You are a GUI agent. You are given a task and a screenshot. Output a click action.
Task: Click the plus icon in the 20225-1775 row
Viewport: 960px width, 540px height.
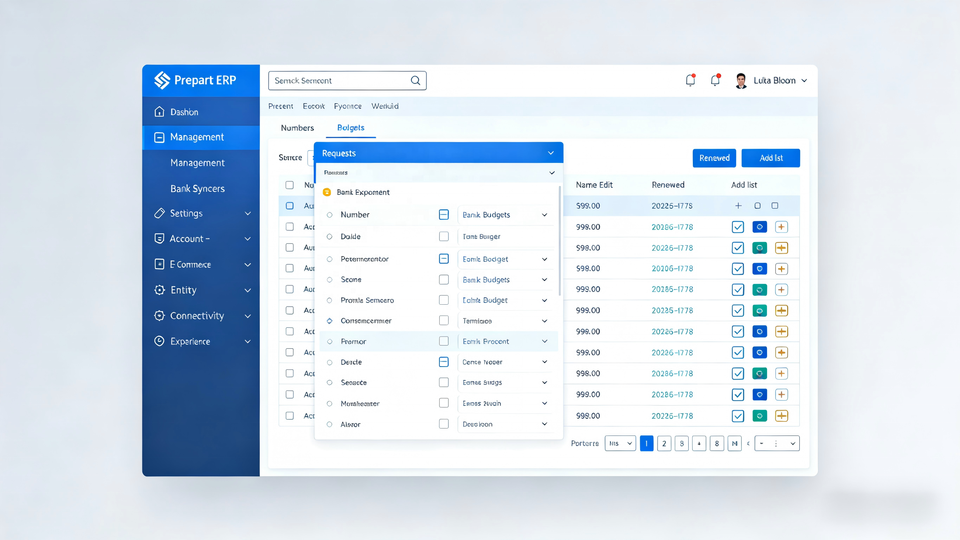tap(738, 206)
